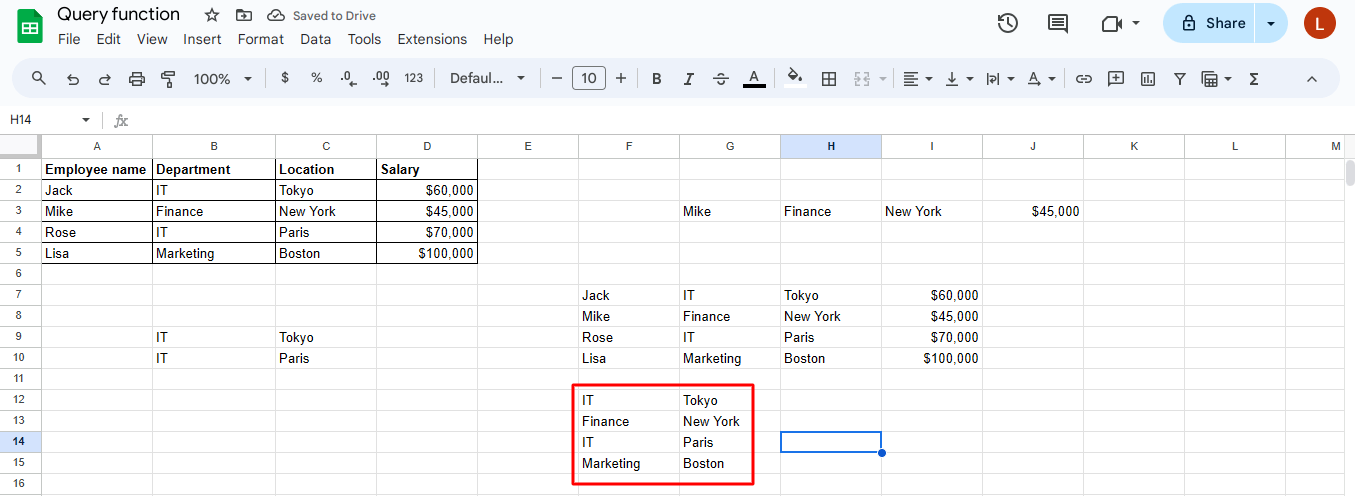
Task: Toggle strikethrough formatting
Action: click(721, 78)
